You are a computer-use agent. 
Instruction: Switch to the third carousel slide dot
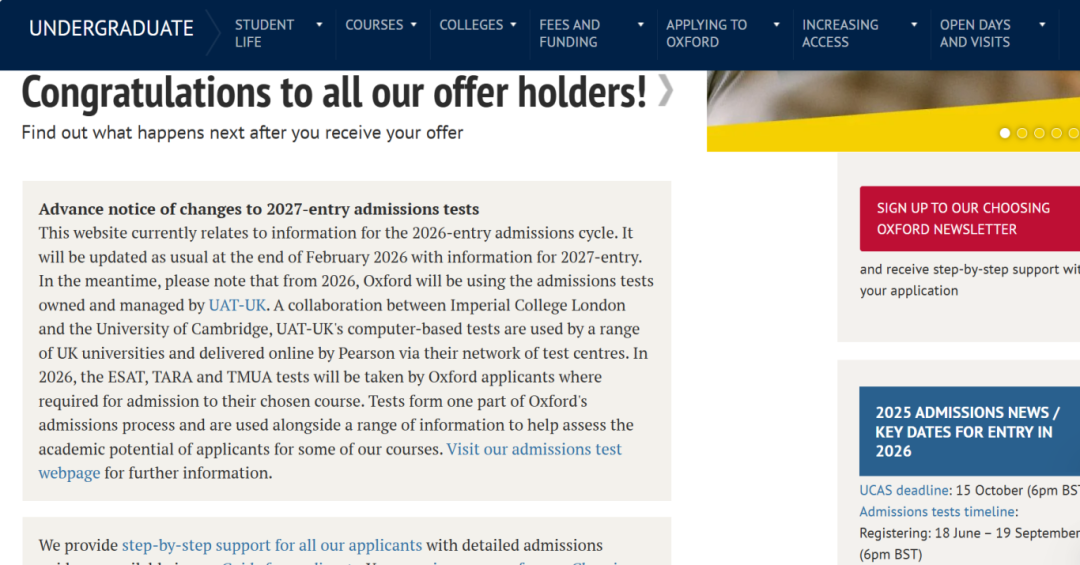(x=1039, y=133)
